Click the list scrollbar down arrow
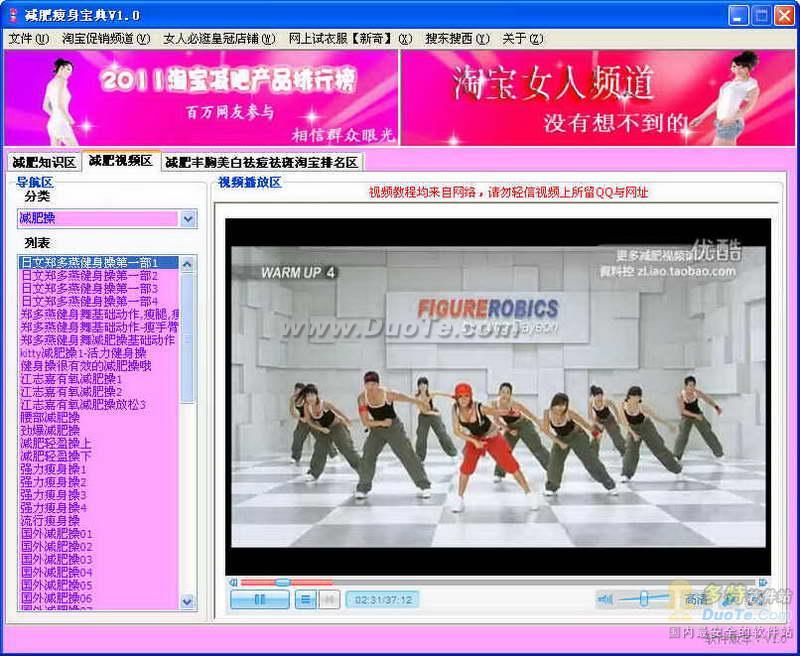This screenshot has width=800, height=656. coord(187,602)
